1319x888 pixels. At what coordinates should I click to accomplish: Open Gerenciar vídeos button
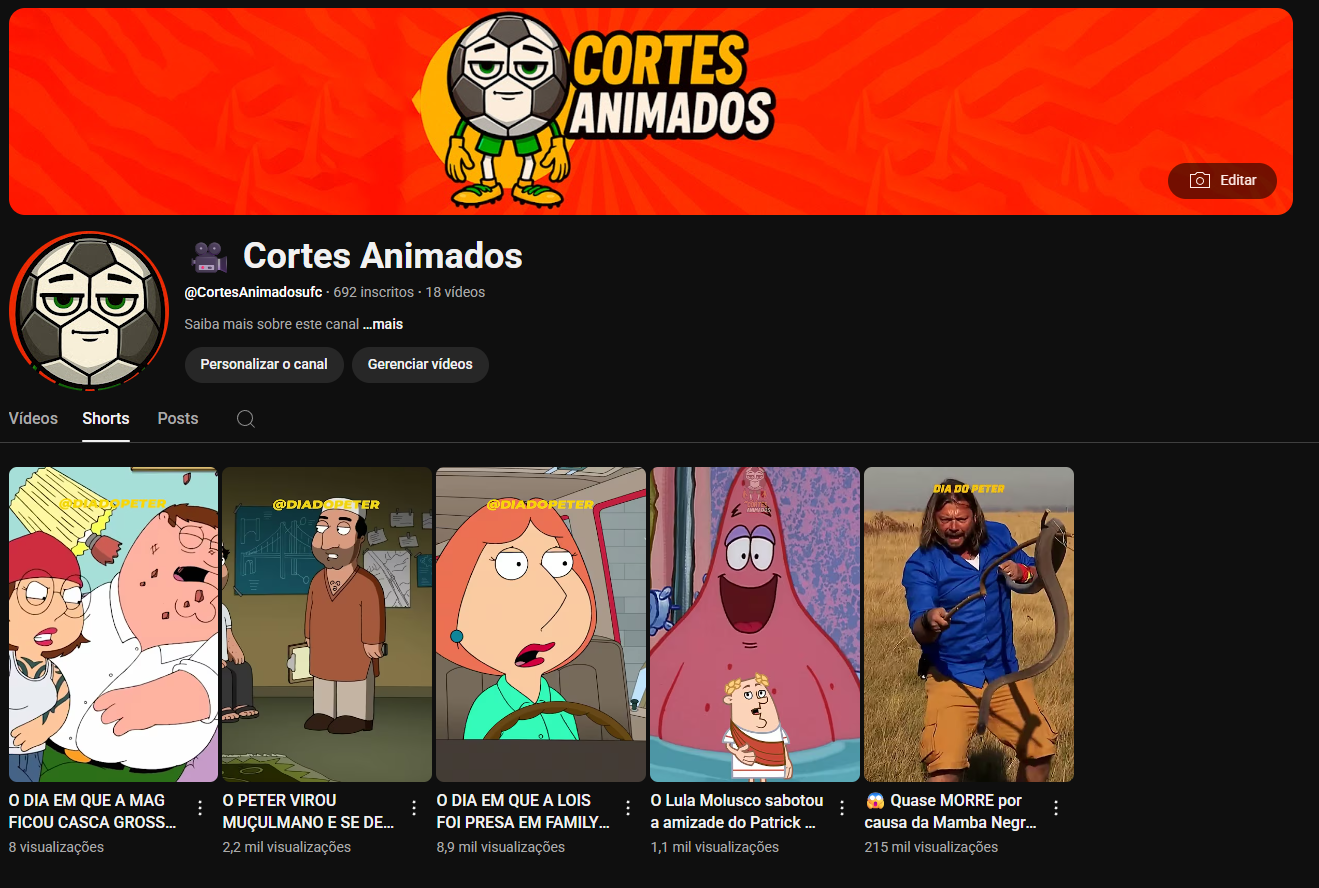pyautogui.click(x=420, y=365)
